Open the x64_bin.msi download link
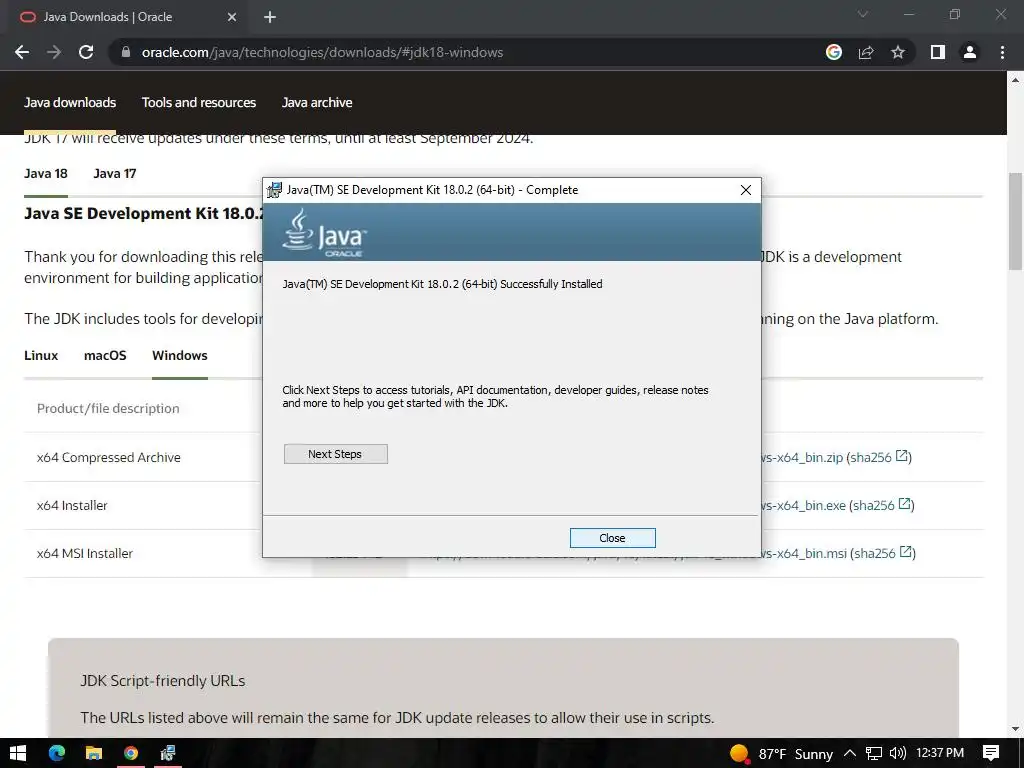 point(804,553)
